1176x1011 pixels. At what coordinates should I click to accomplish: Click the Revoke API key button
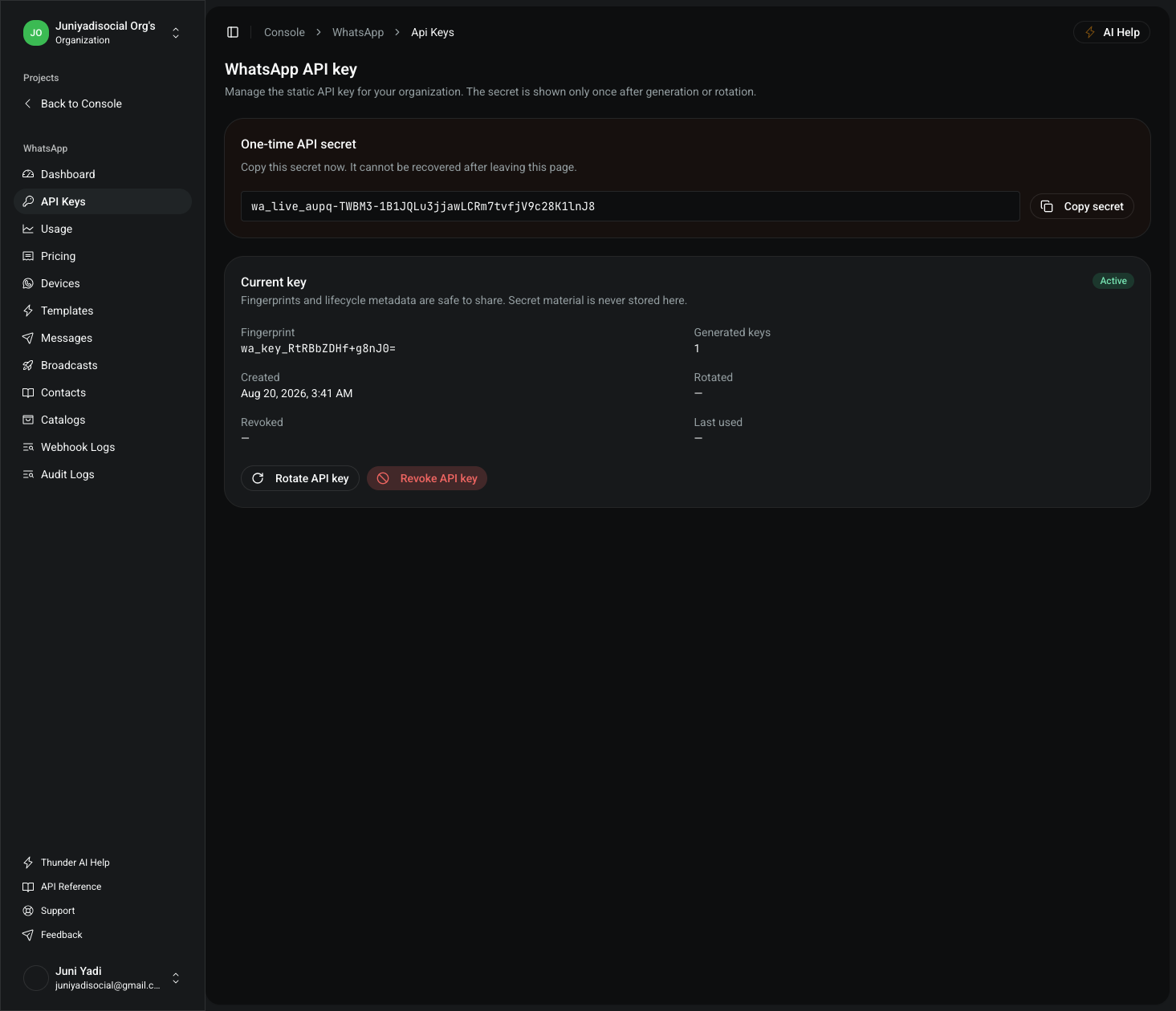coord(427,478)
